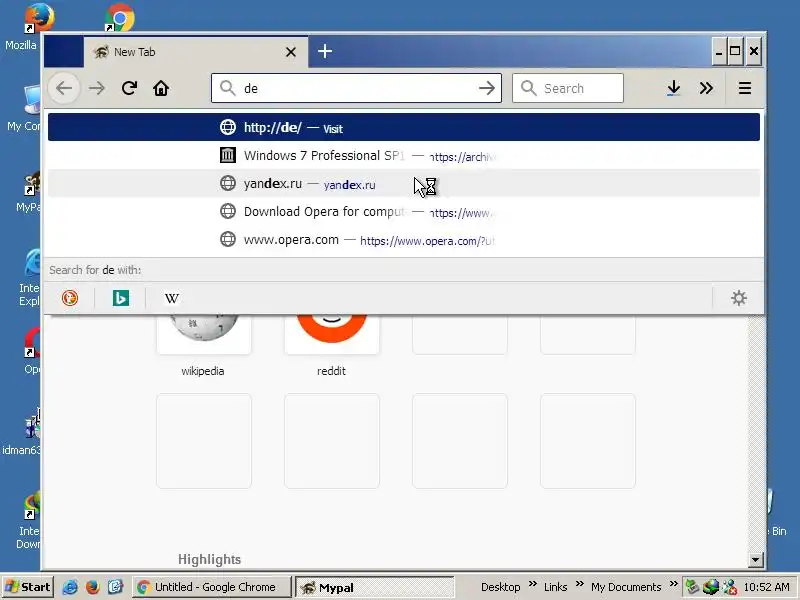Click the forward navigation arrow

(x=96, y=88)
